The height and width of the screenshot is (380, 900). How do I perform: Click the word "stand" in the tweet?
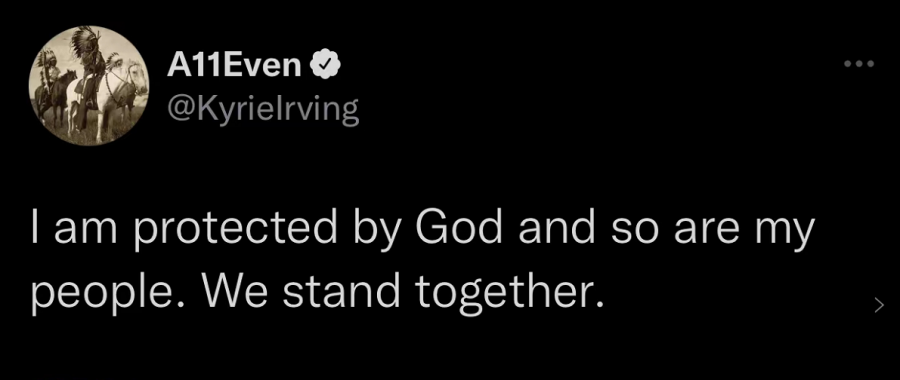341,292
